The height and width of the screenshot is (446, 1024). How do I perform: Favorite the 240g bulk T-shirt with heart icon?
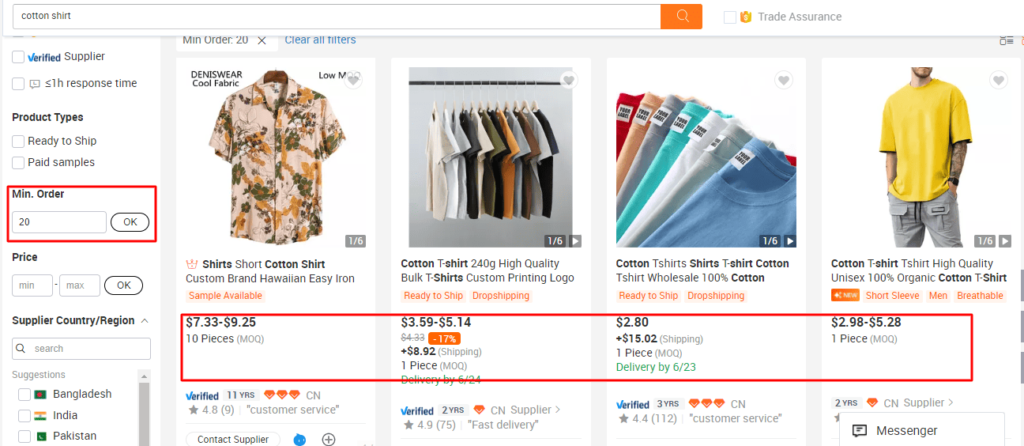568,80
